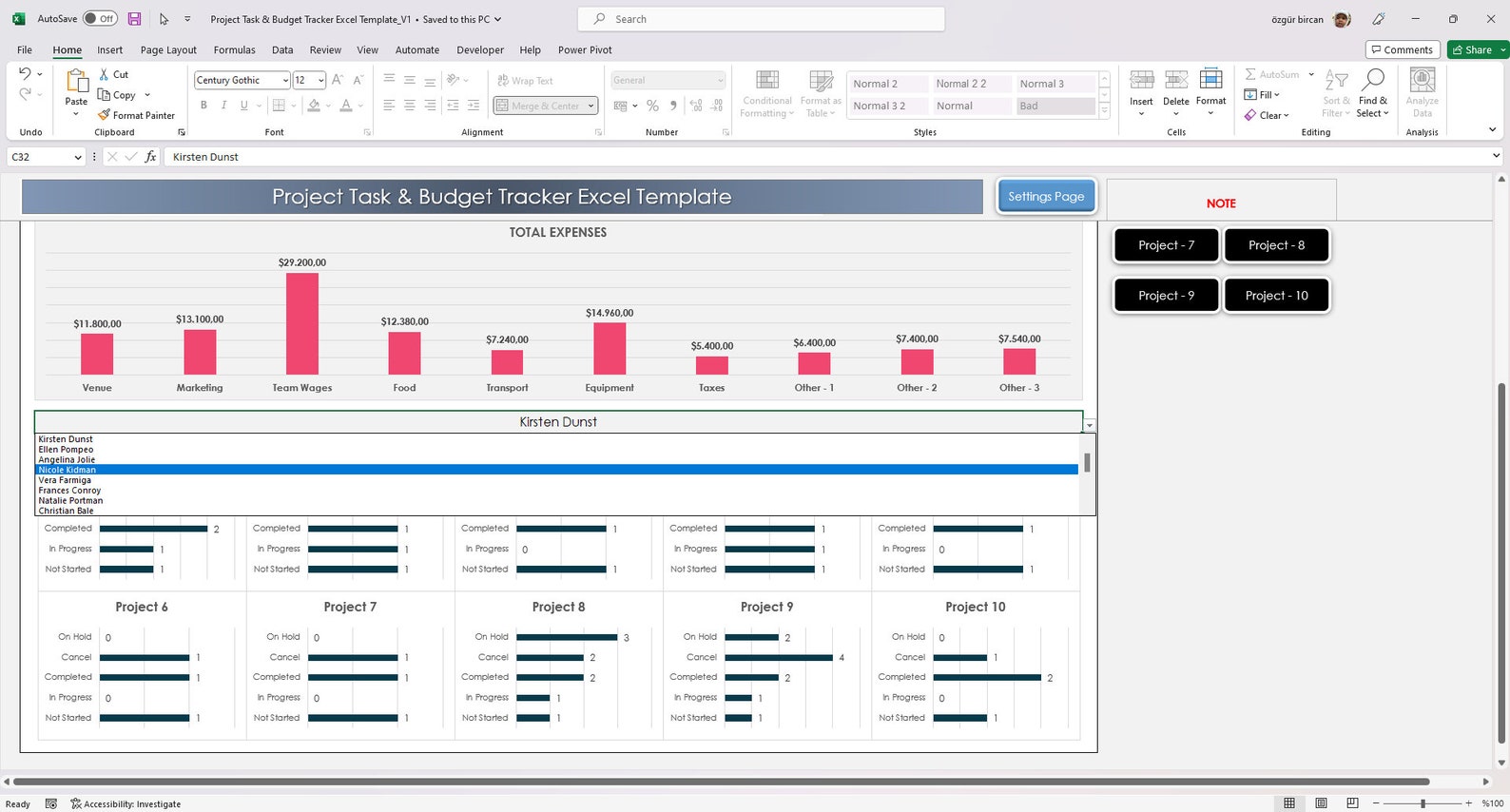
Task: Switch to the Data tab
Action: click(282, 49)
